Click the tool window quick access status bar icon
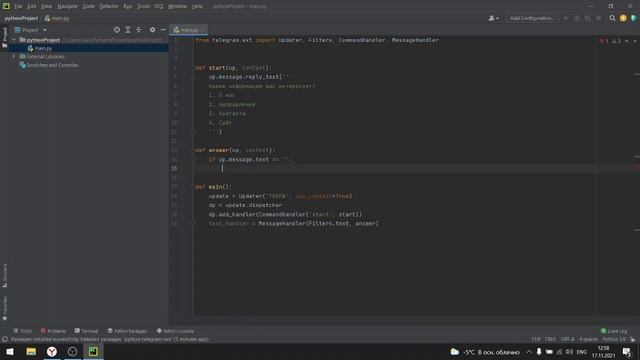 5,339
